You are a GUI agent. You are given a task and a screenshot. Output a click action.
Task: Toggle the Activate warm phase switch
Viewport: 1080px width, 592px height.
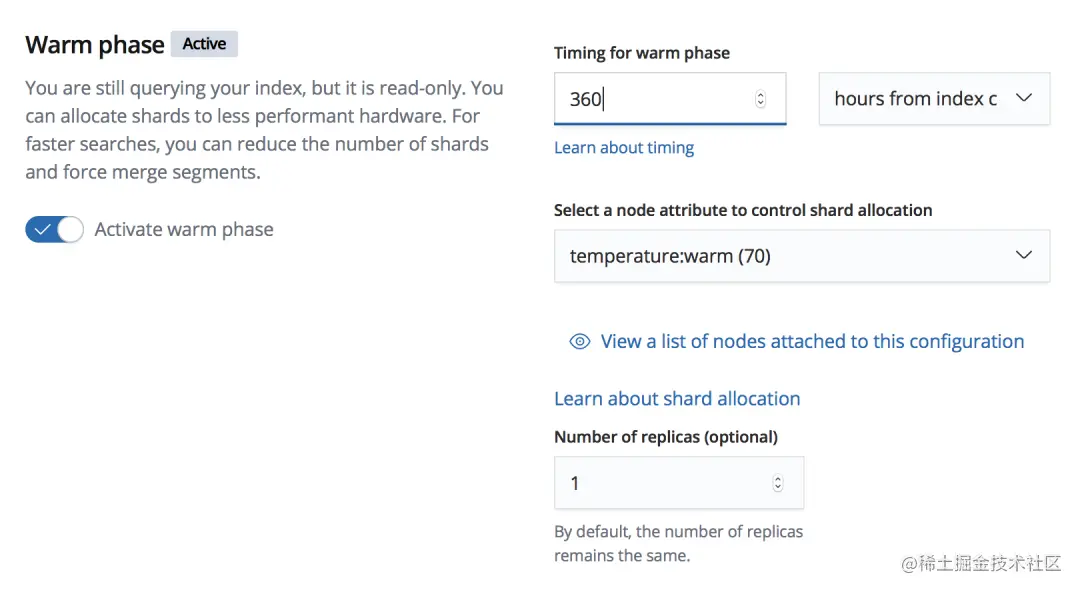coord(54,229)
